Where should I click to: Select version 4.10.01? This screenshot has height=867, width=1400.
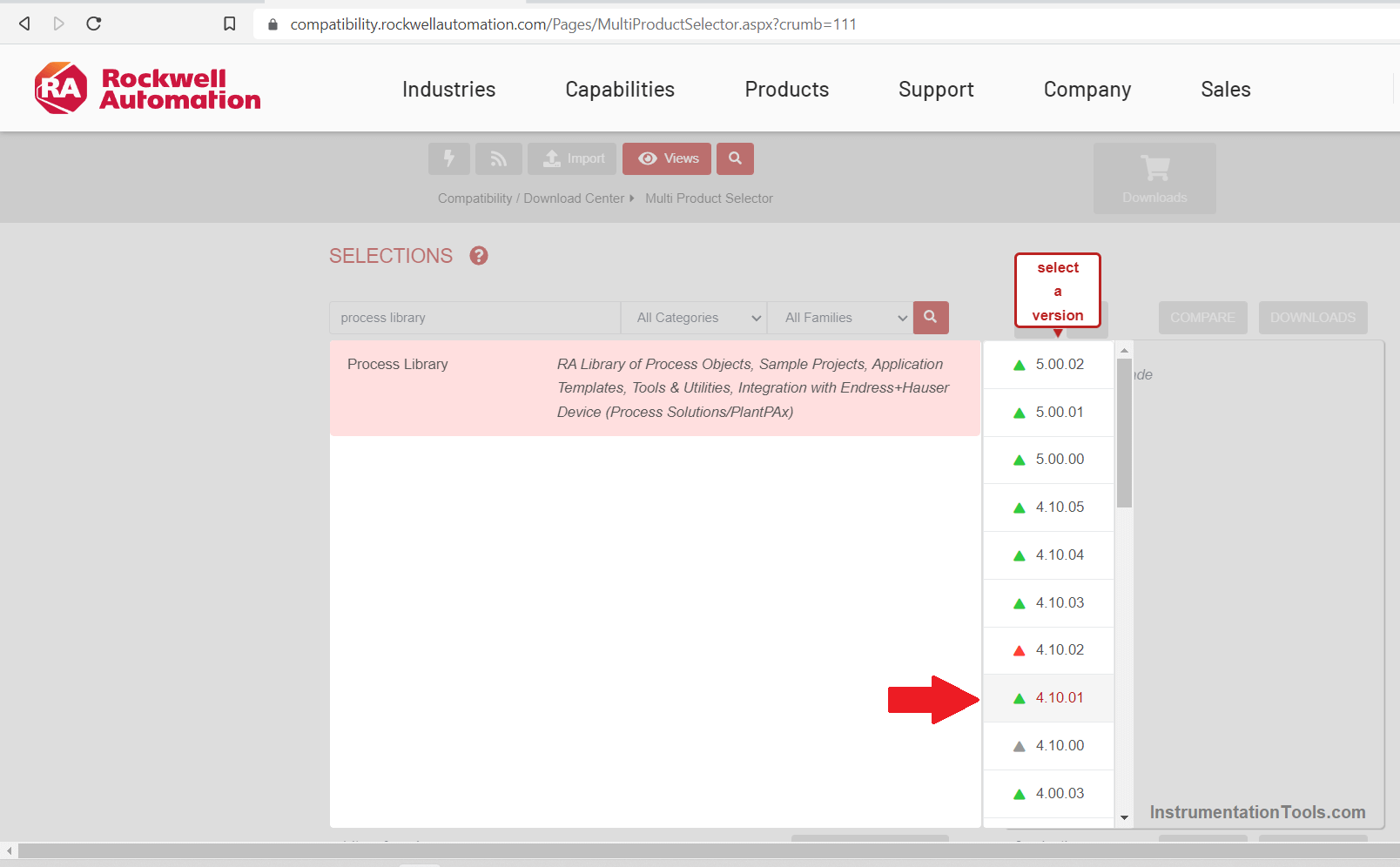pos(1048,698)
